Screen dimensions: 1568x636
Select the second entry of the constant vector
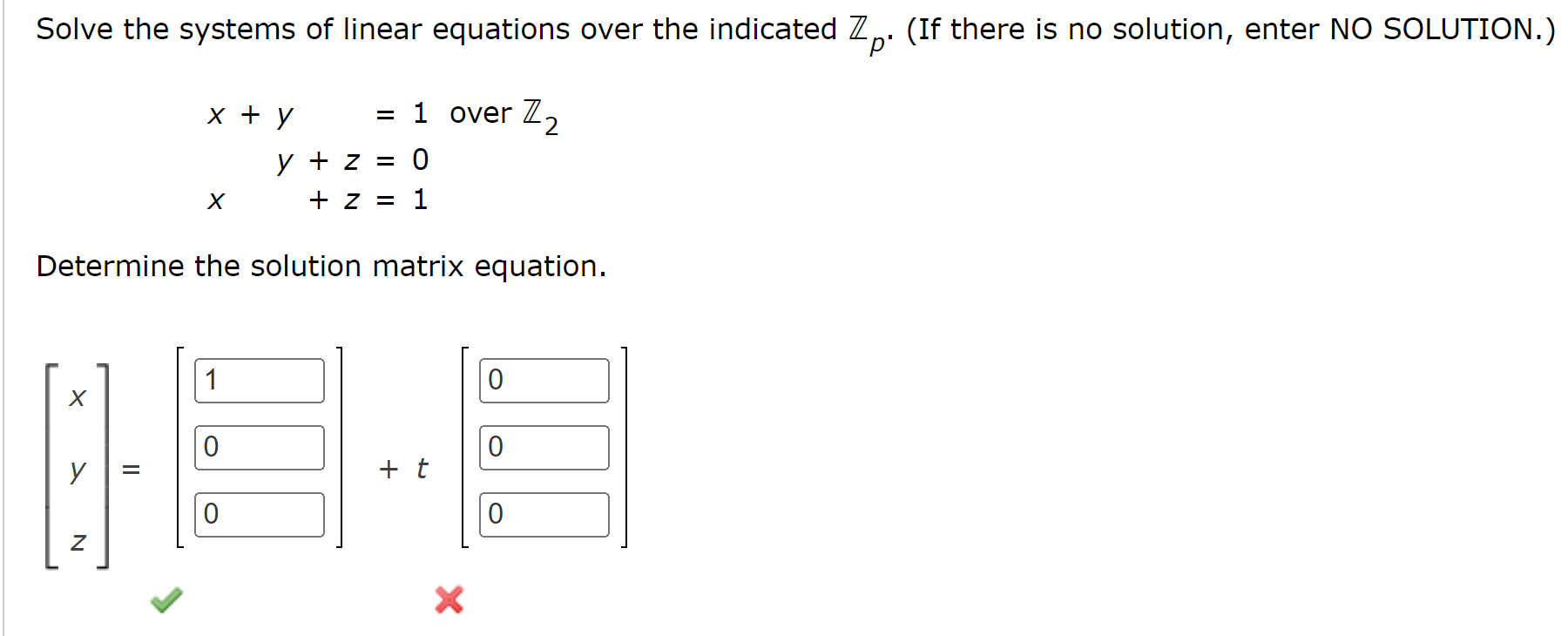coord(258,447)
